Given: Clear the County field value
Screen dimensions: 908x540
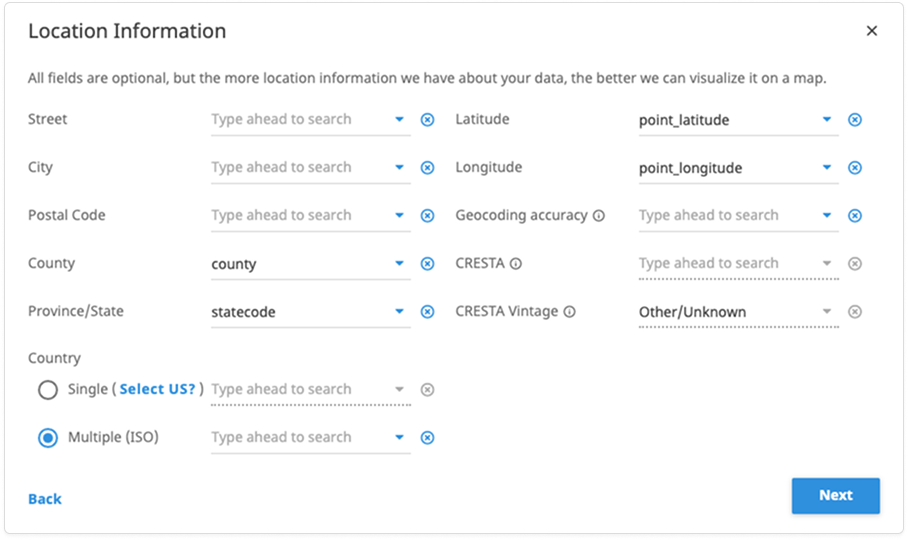Looking at the screenshot, I should click(x=427, y=263).
